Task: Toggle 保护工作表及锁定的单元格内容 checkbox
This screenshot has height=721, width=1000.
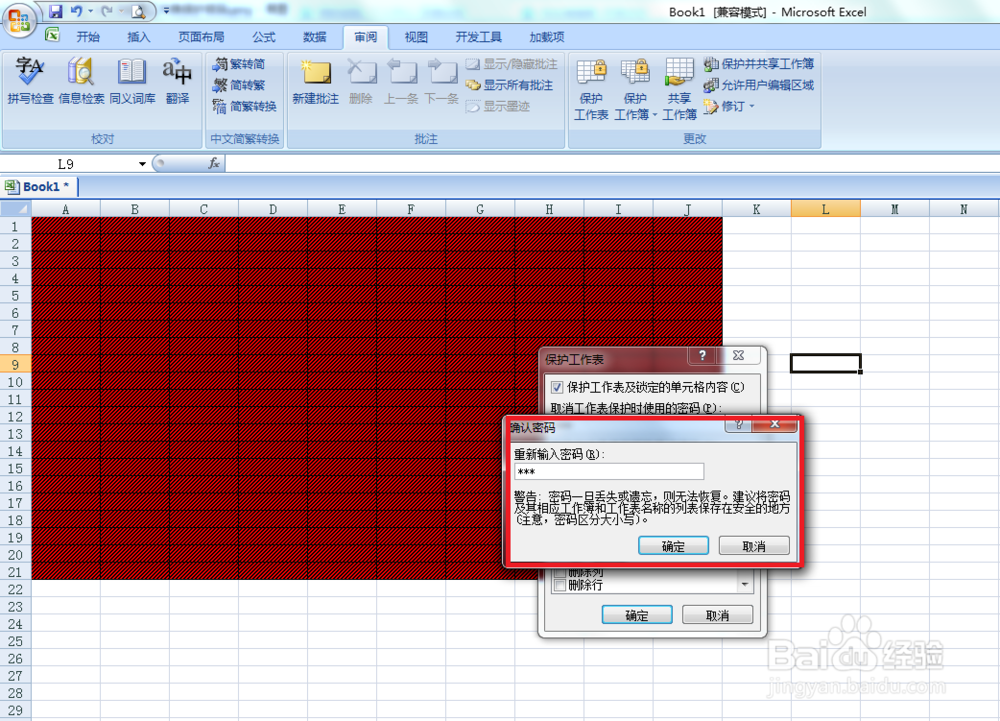Action: tap(557, 387)
